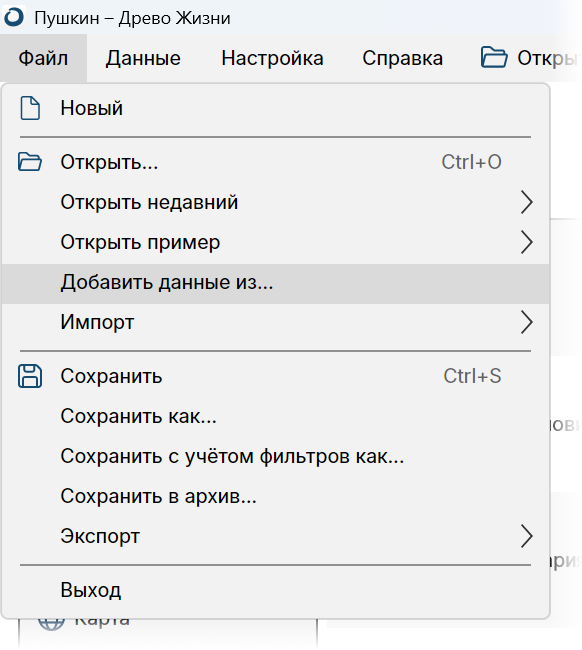Click the Древо Жизни app logo icon

coord(14,17)
